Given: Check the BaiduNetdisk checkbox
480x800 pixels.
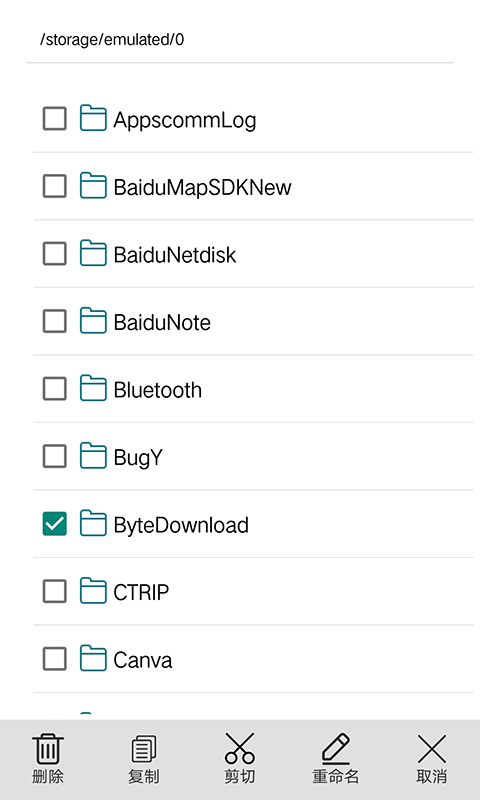Looking at the screenshot, I should [x=55, y=254].
